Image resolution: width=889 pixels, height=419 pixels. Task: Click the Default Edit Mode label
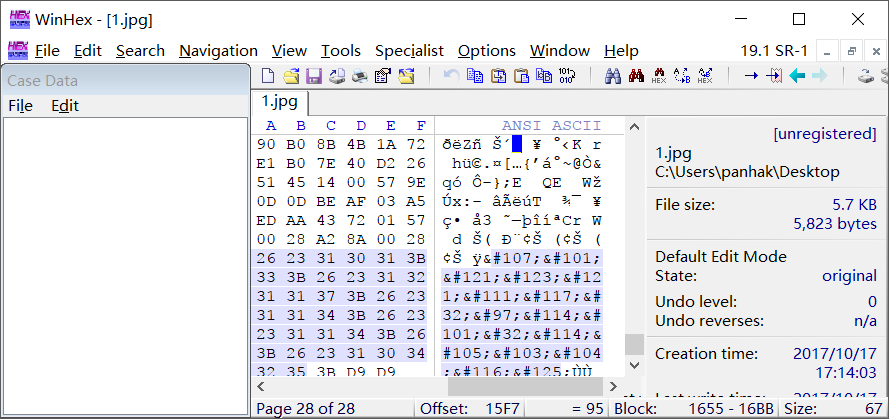pyautogui.click(x=721, y=257)
